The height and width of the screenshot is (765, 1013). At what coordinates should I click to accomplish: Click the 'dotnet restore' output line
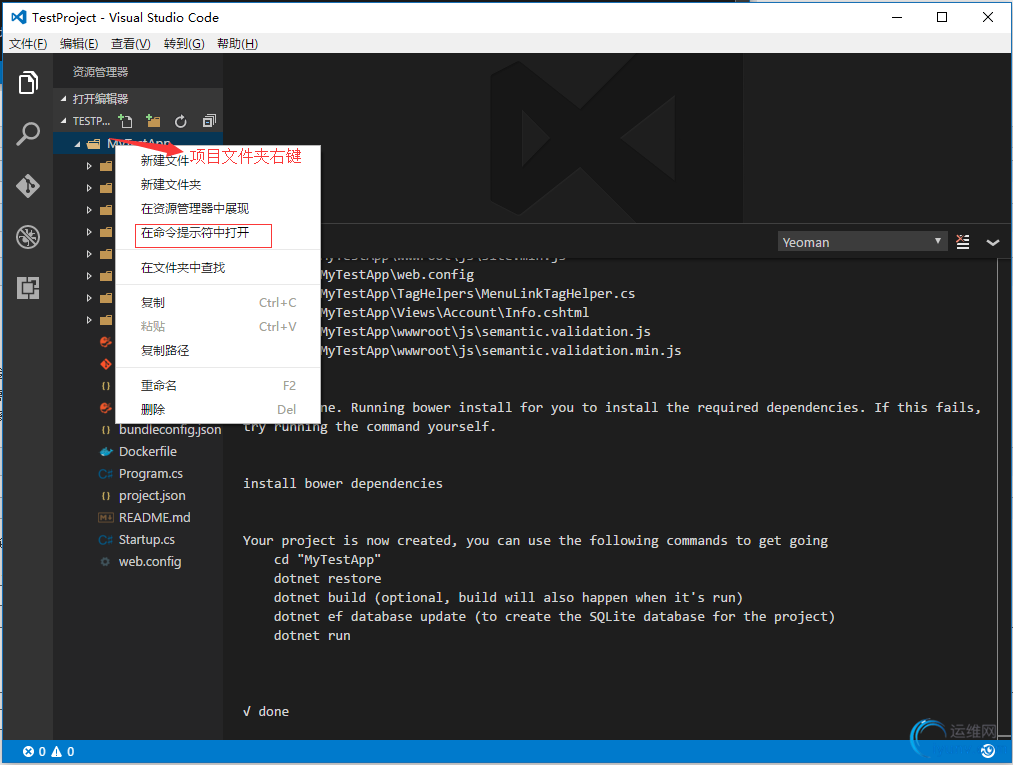point(327,578)
